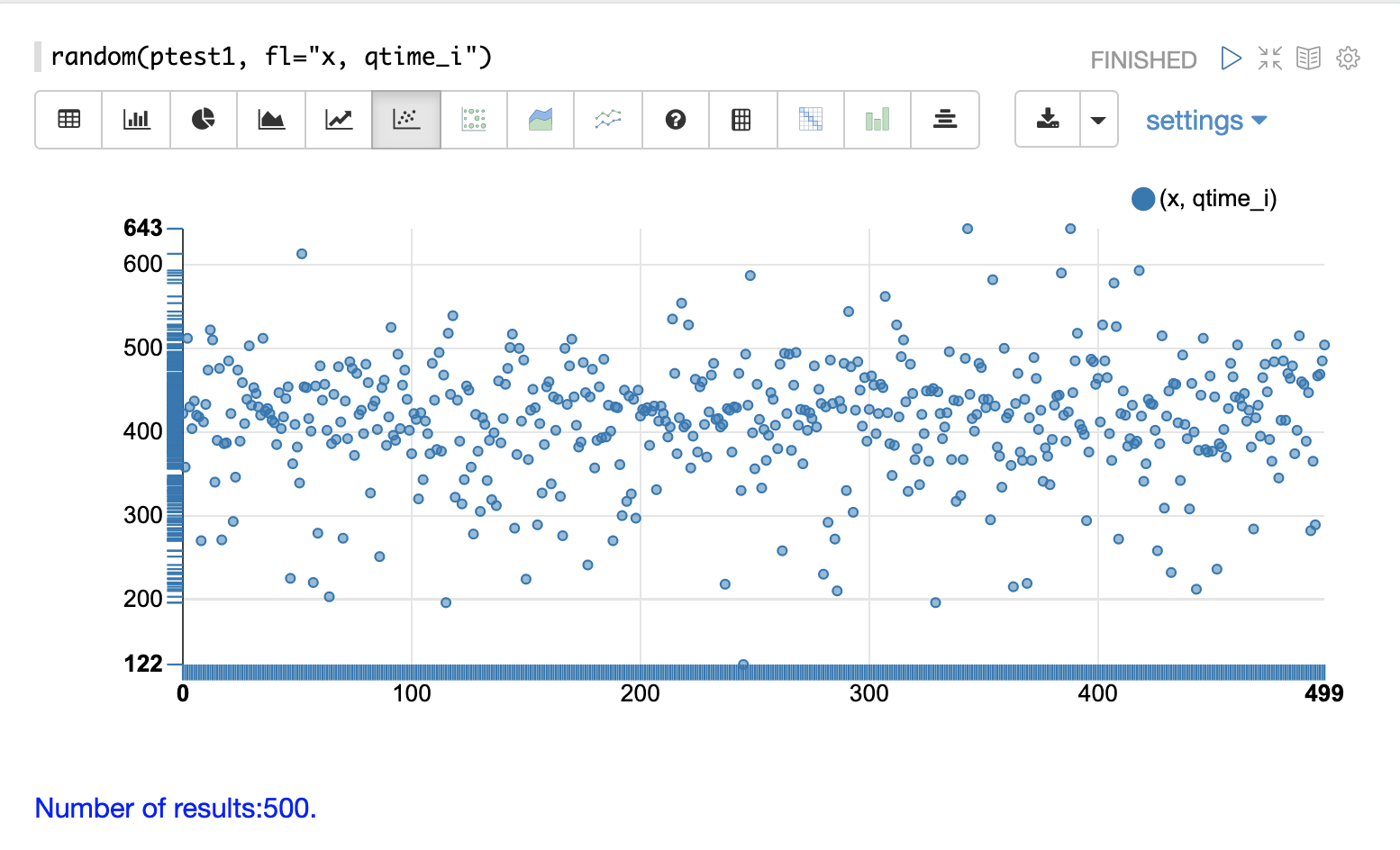
Task: Run the paragraph with play button
Action: 1231,59
